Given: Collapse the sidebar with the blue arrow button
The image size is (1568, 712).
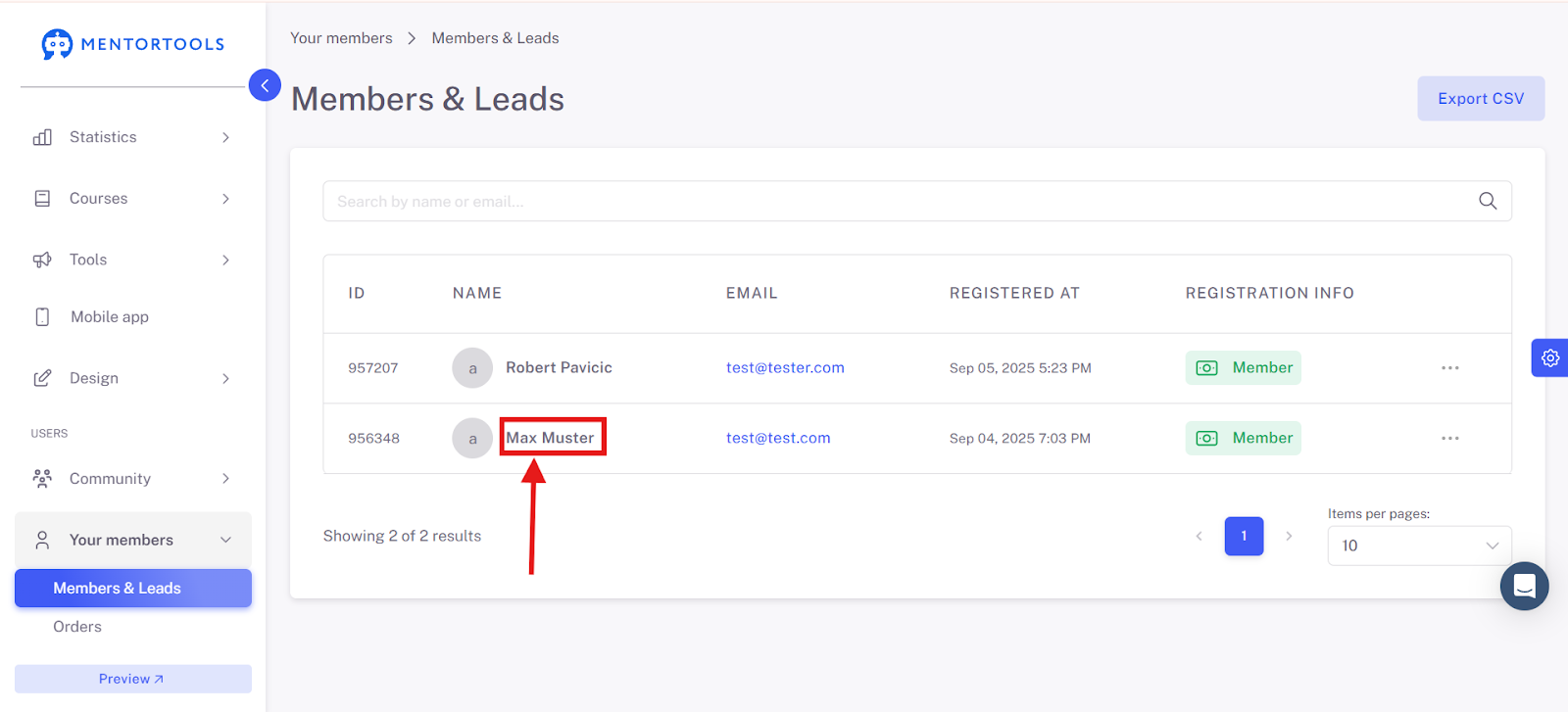Looking at the screenshot, I should (265, 85).
